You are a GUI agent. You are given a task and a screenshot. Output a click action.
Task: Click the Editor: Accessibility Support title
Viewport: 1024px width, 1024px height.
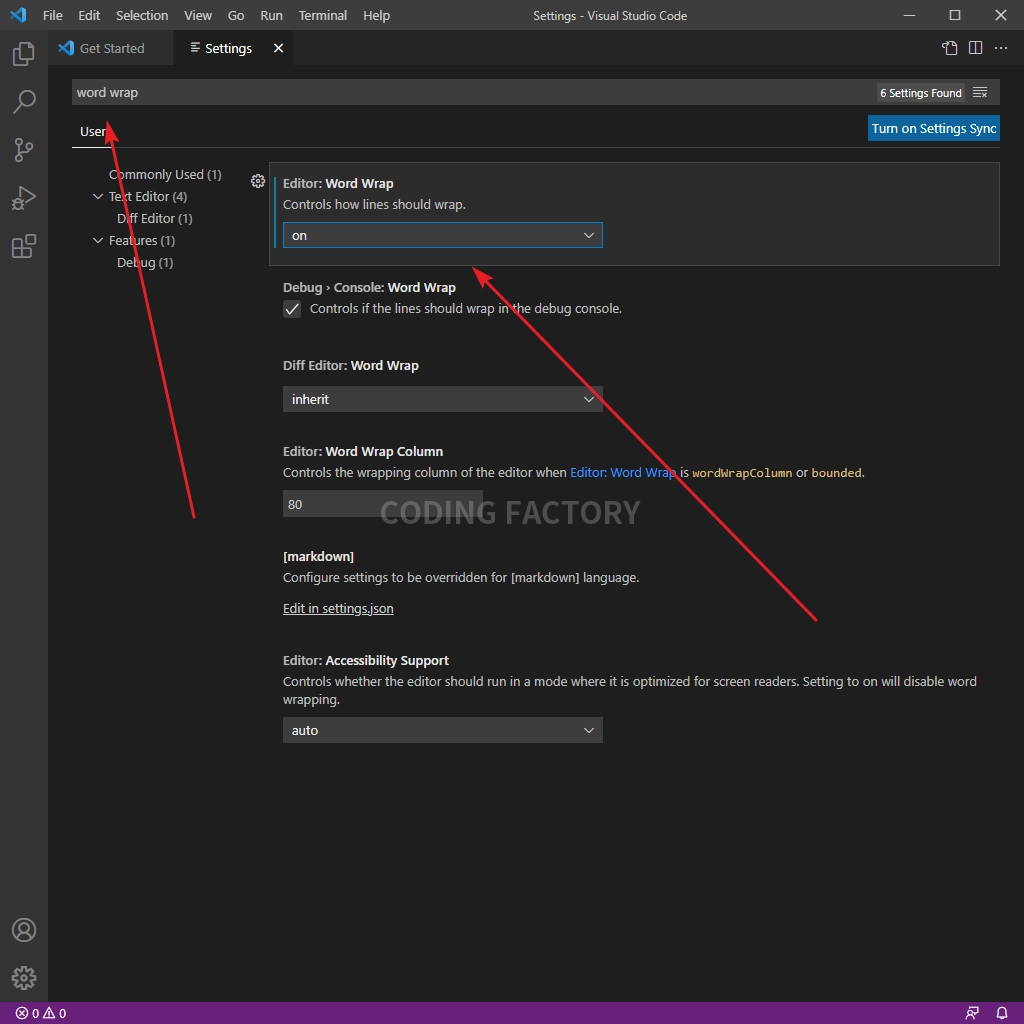(366, 660)
